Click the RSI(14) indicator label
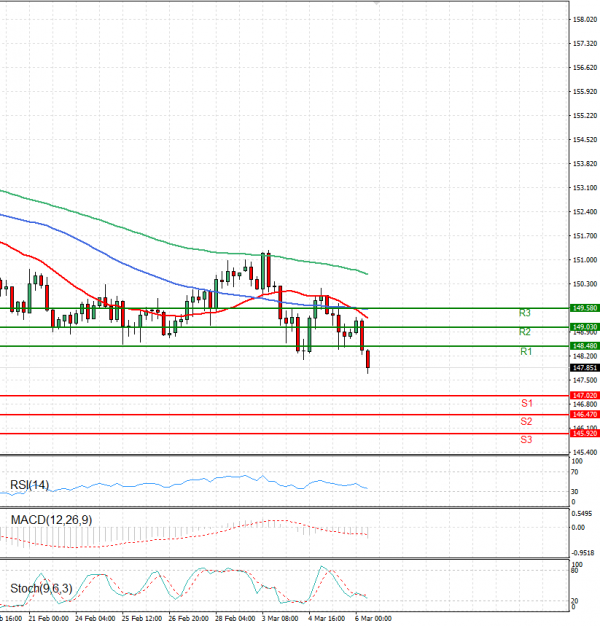 pyautogui.click(x=30, y=485)
